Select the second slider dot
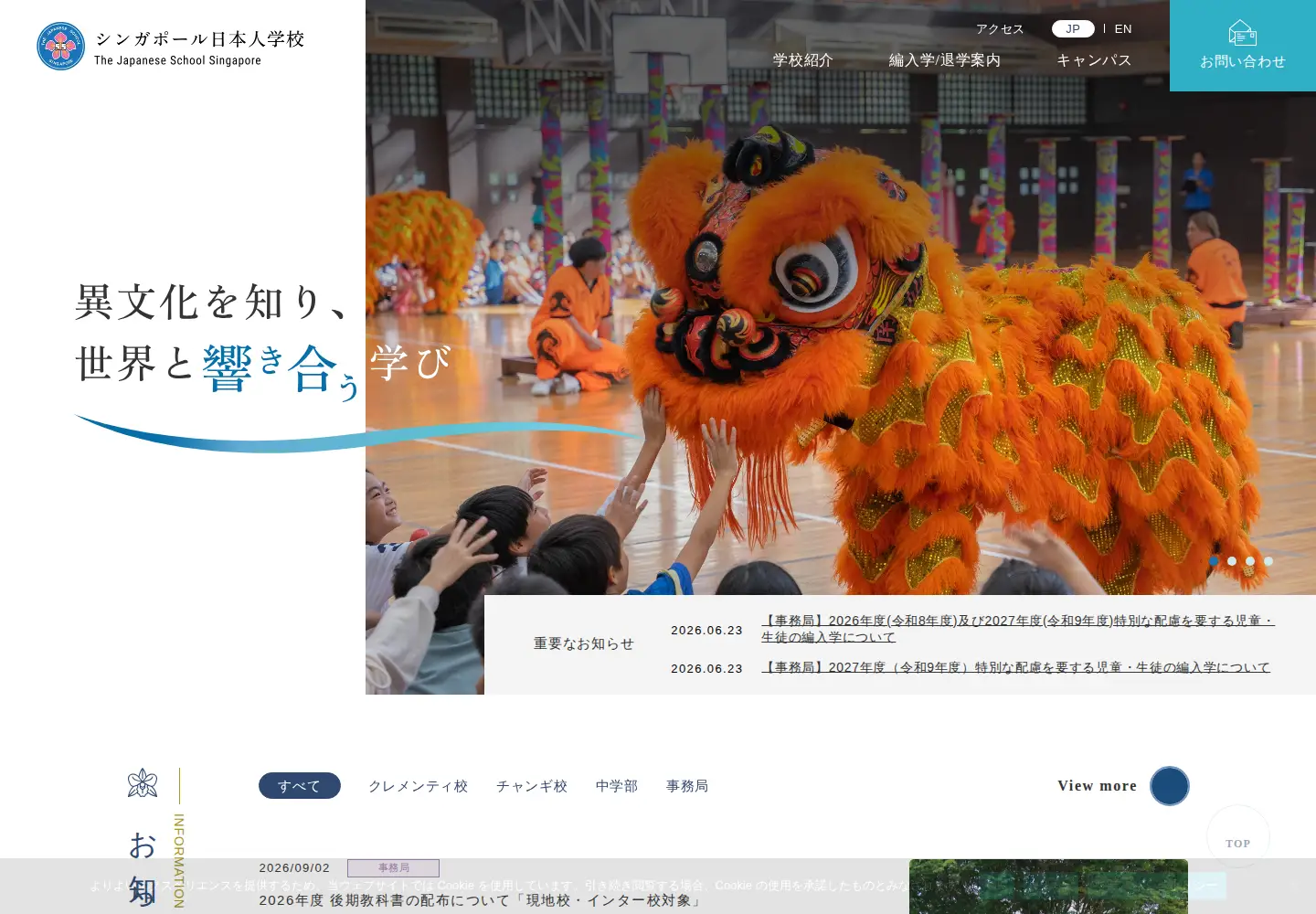The height and width of the screenshot is (914, 1316). coord(1232,561)
